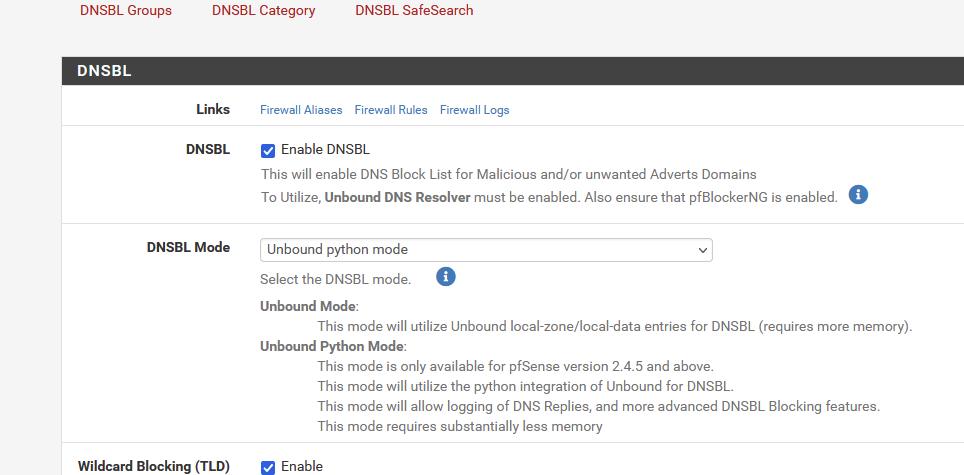Click the 'Malicious and/or unwanted Adverts Domains' line
Screen dimensions: 964x475
tap(509, 174)
